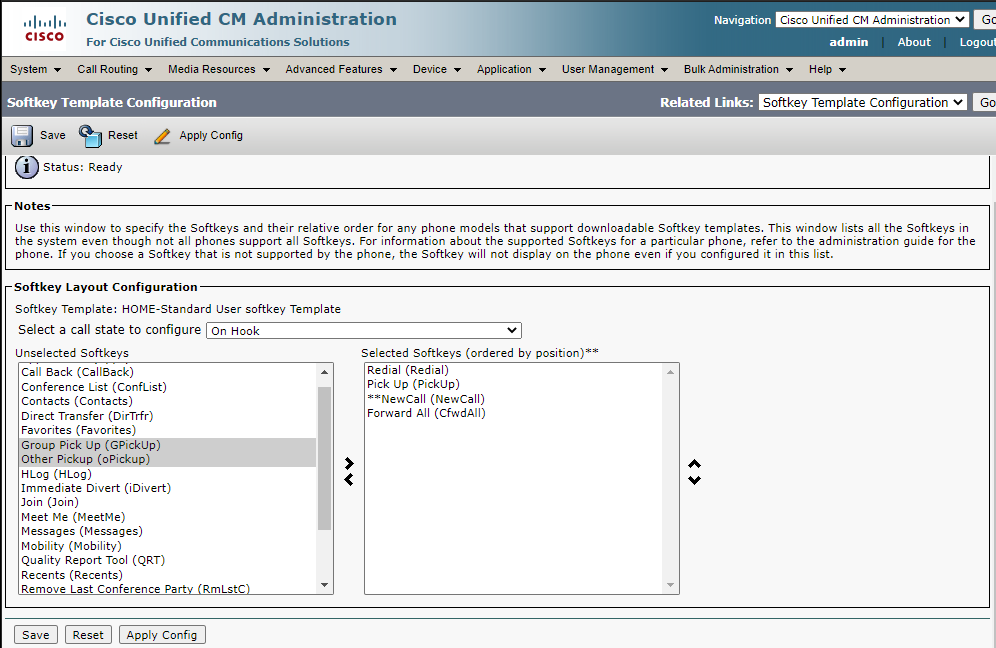Move selected softkey up in order
The width and height of the screenshot is (996, 648).
pyautogui.click(x=695, y=464)
